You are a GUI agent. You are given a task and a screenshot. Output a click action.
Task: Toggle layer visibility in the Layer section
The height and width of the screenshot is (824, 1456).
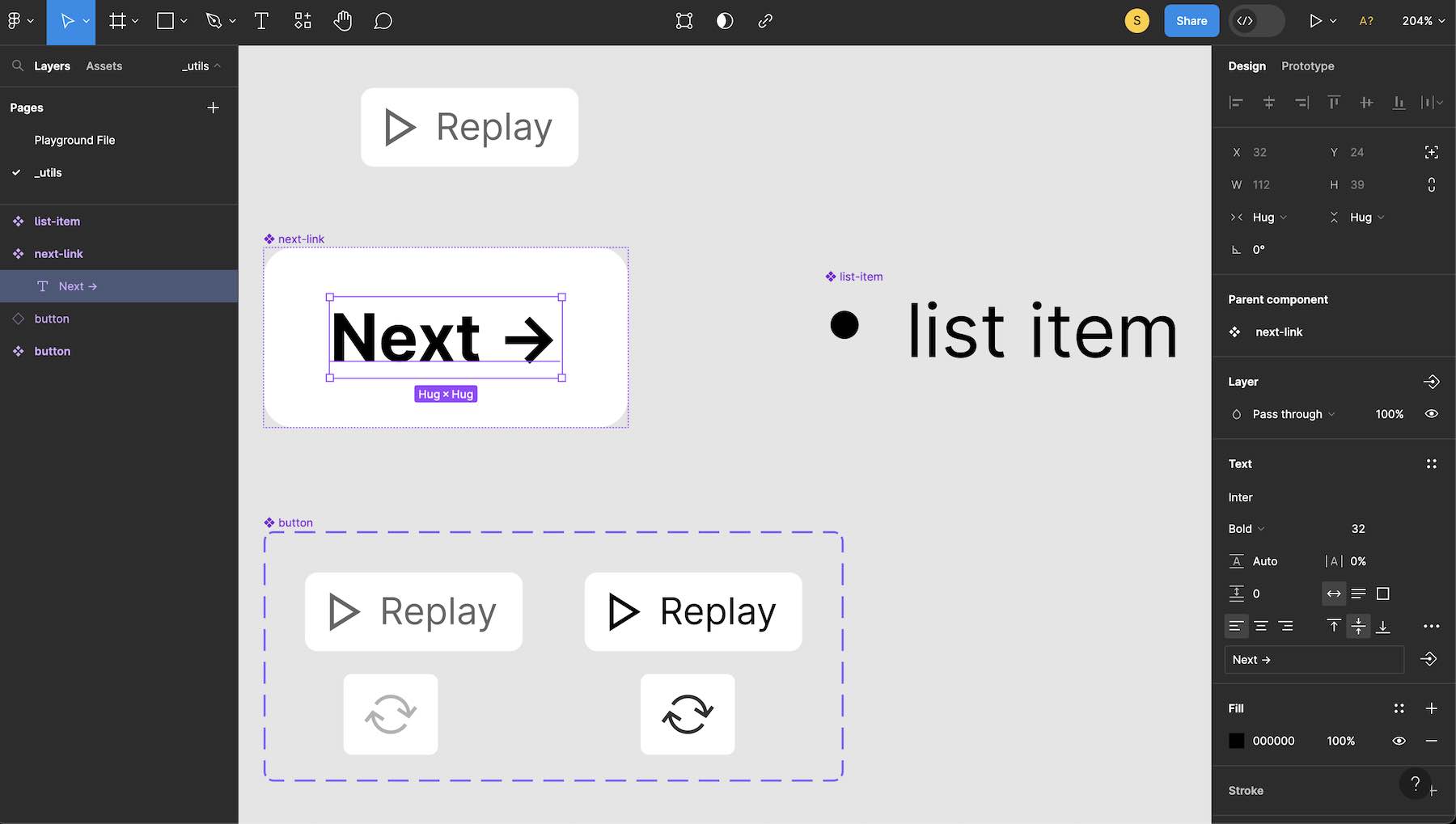tap(1431, 413)
